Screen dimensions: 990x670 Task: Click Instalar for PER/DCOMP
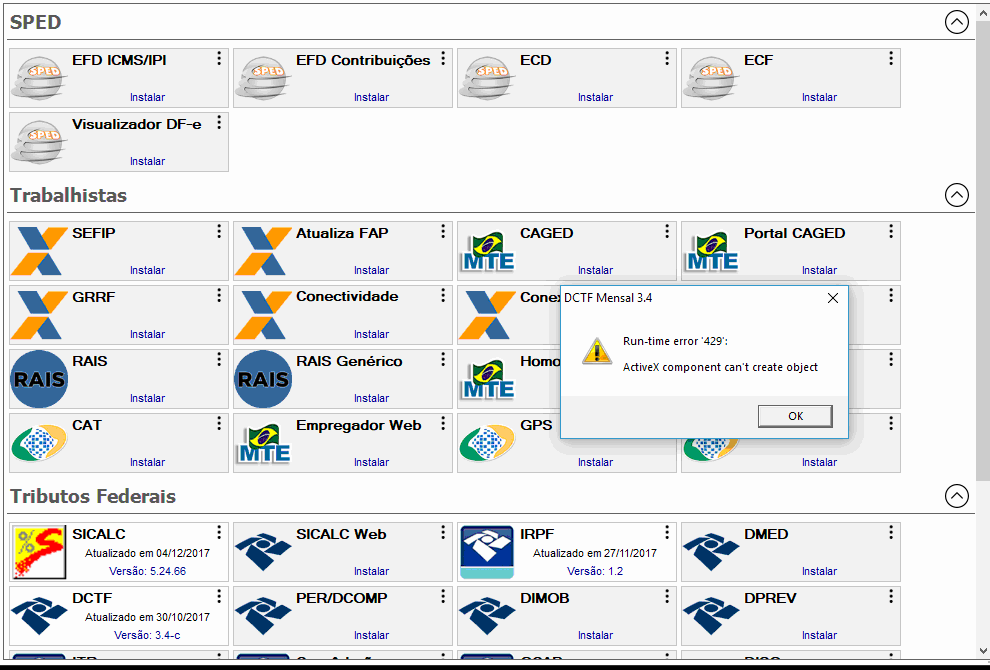pyautogui.click(x=371, y=635)
